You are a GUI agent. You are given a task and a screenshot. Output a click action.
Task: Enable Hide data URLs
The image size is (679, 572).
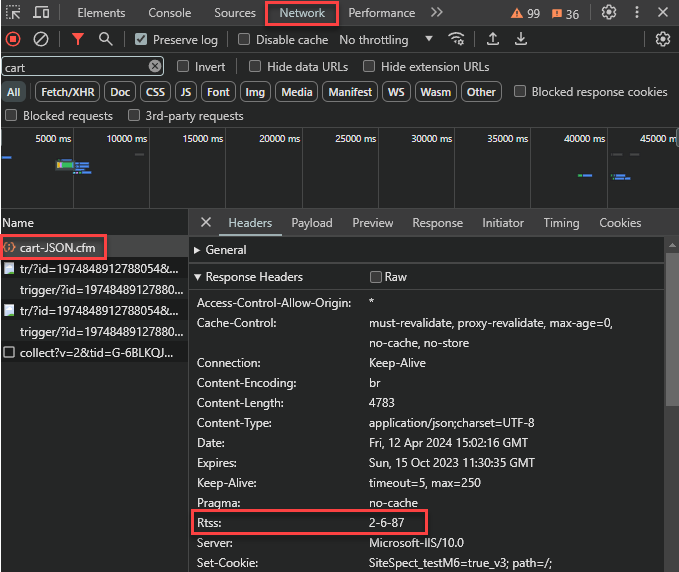tap(255, 66)
